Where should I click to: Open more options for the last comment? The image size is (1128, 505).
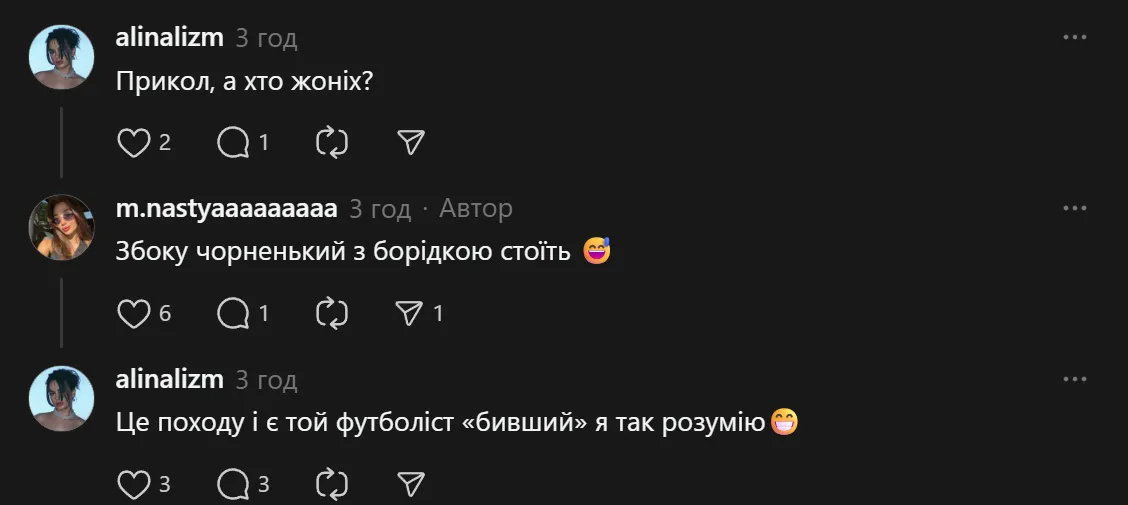pos(1074,379)
